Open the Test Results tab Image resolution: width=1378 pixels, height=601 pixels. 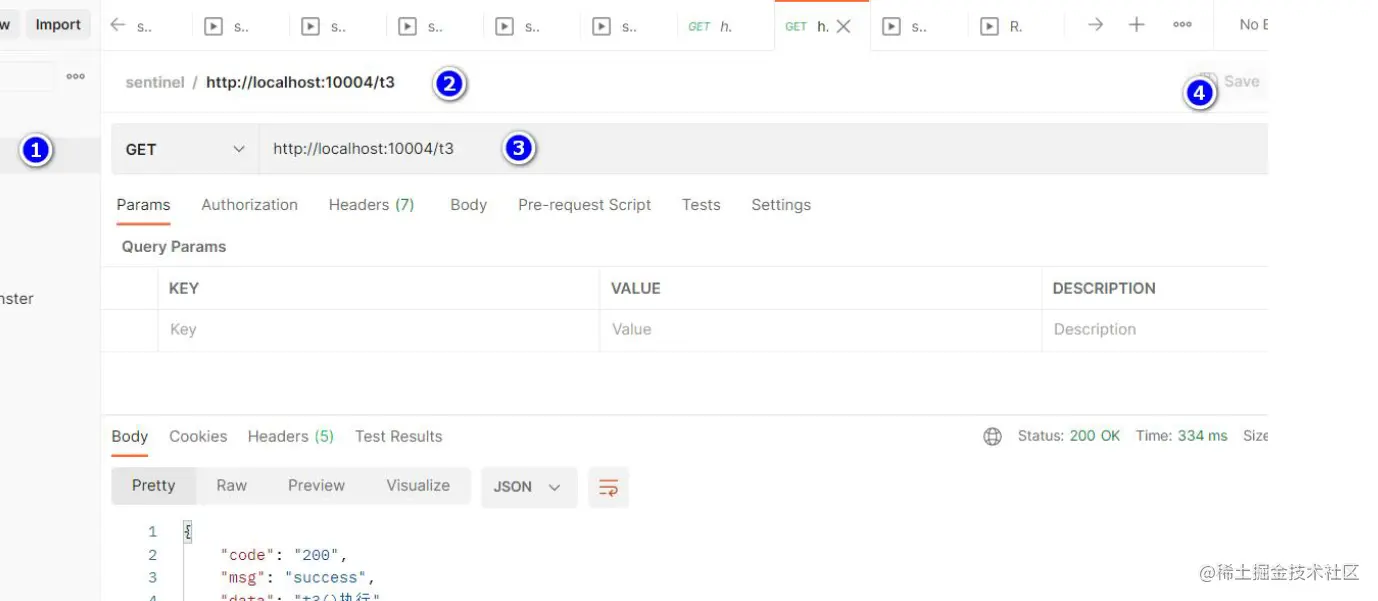(x=398, y=437)
